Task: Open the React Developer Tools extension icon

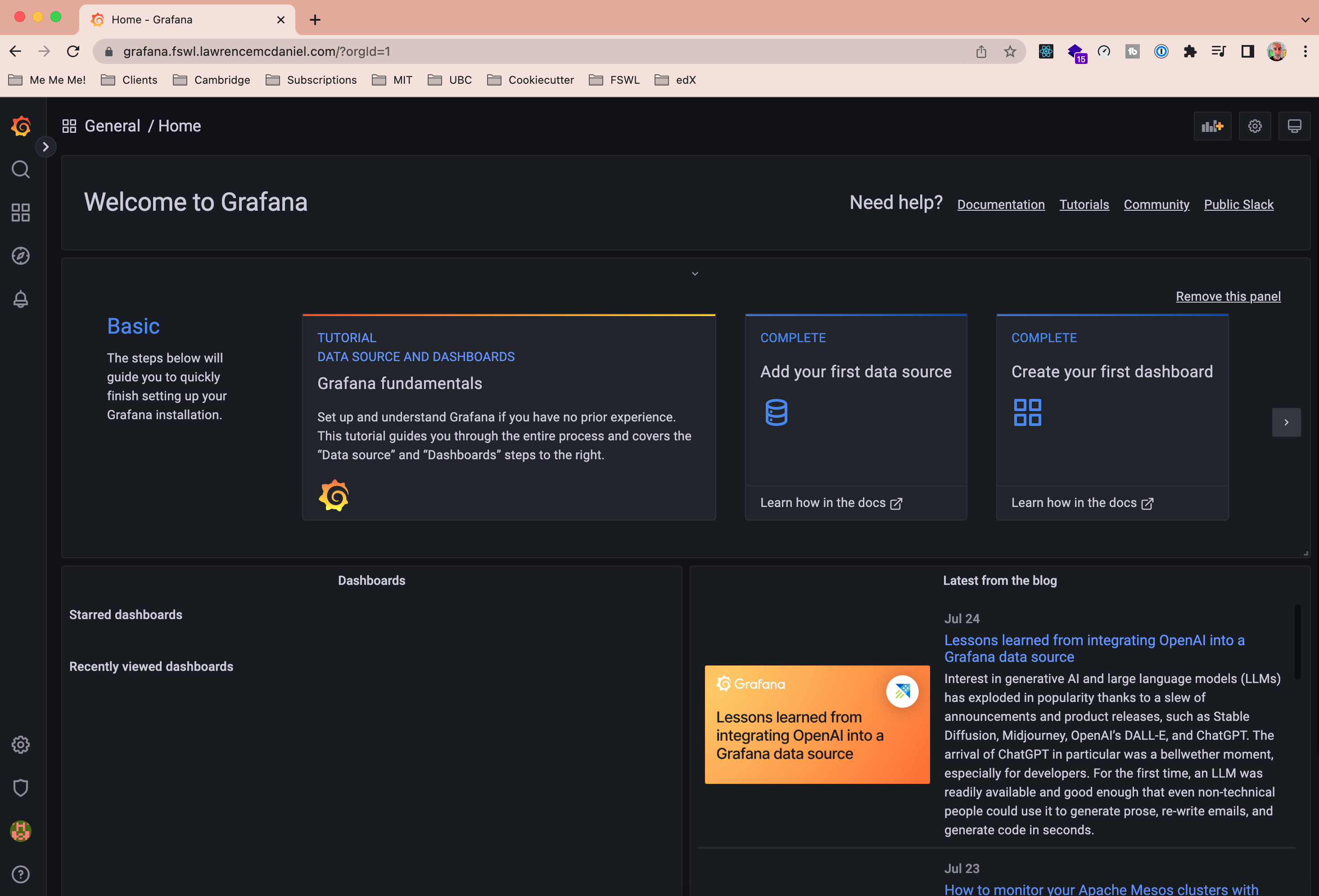Action: (1046, 52)
